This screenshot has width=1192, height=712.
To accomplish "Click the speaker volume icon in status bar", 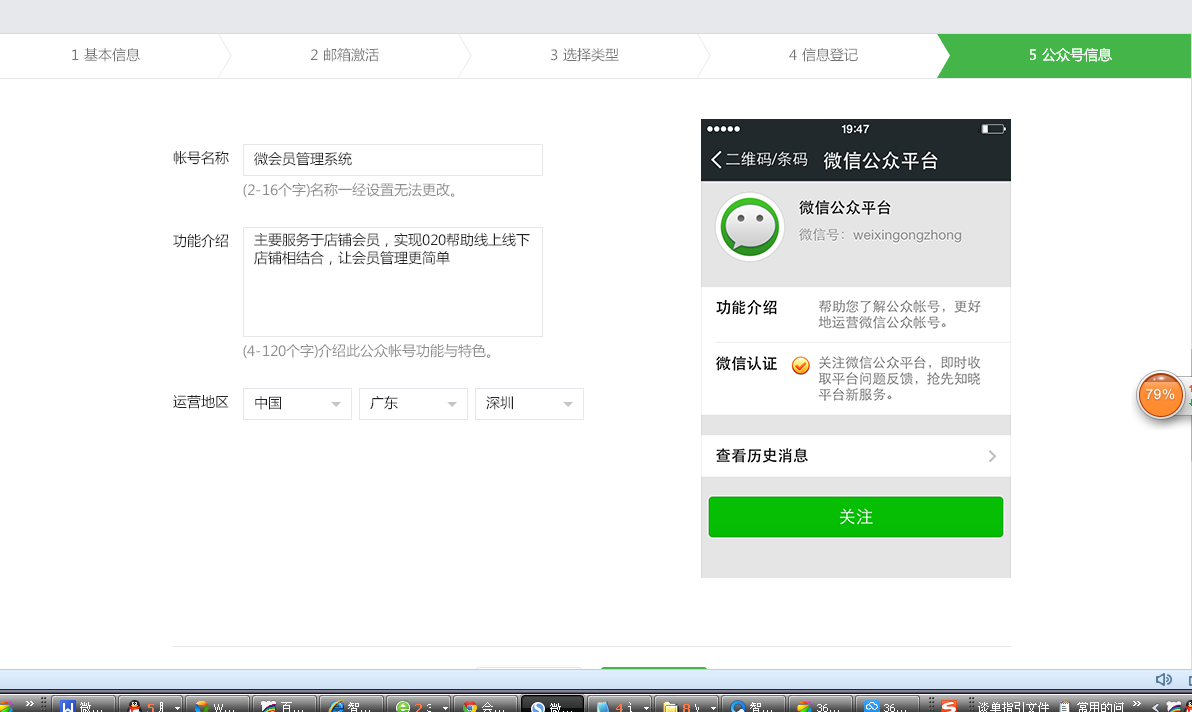I will click(x=1163, y=679).
